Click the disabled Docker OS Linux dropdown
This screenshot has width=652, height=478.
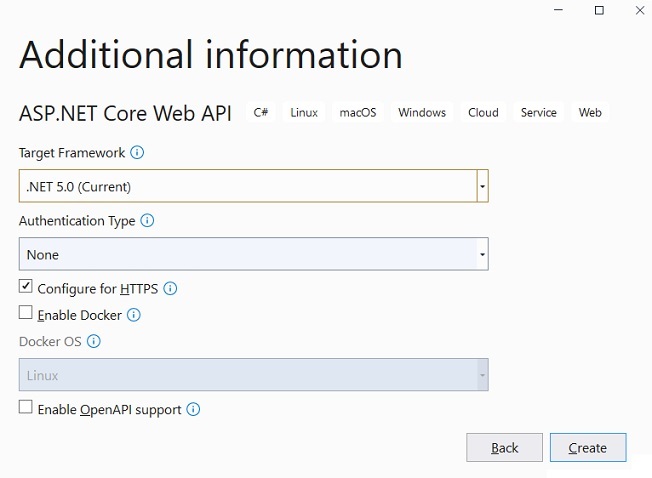[254, 375]
